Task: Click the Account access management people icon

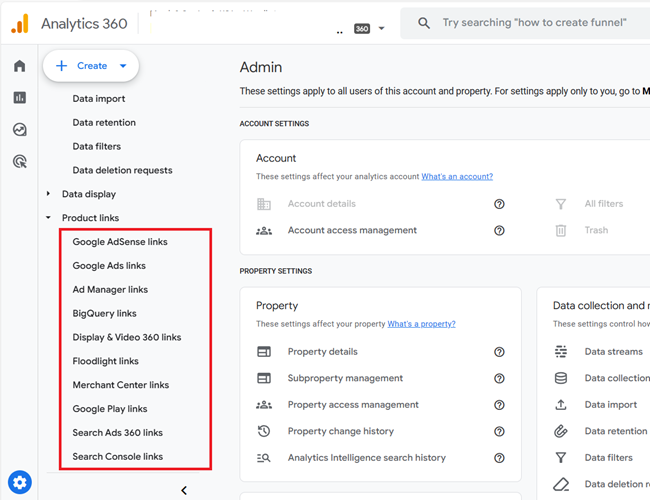Action: 264,231
